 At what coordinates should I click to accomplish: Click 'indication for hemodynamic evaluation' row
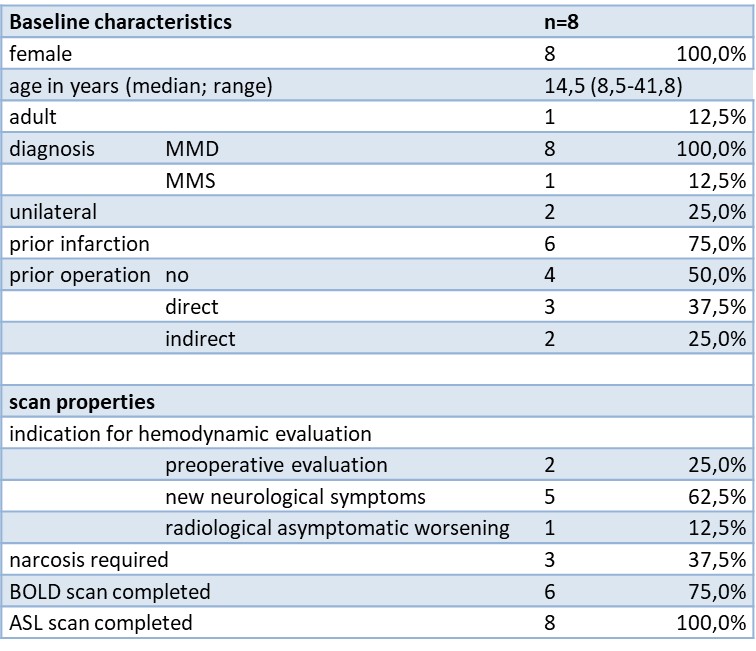(x=190, y=434)
